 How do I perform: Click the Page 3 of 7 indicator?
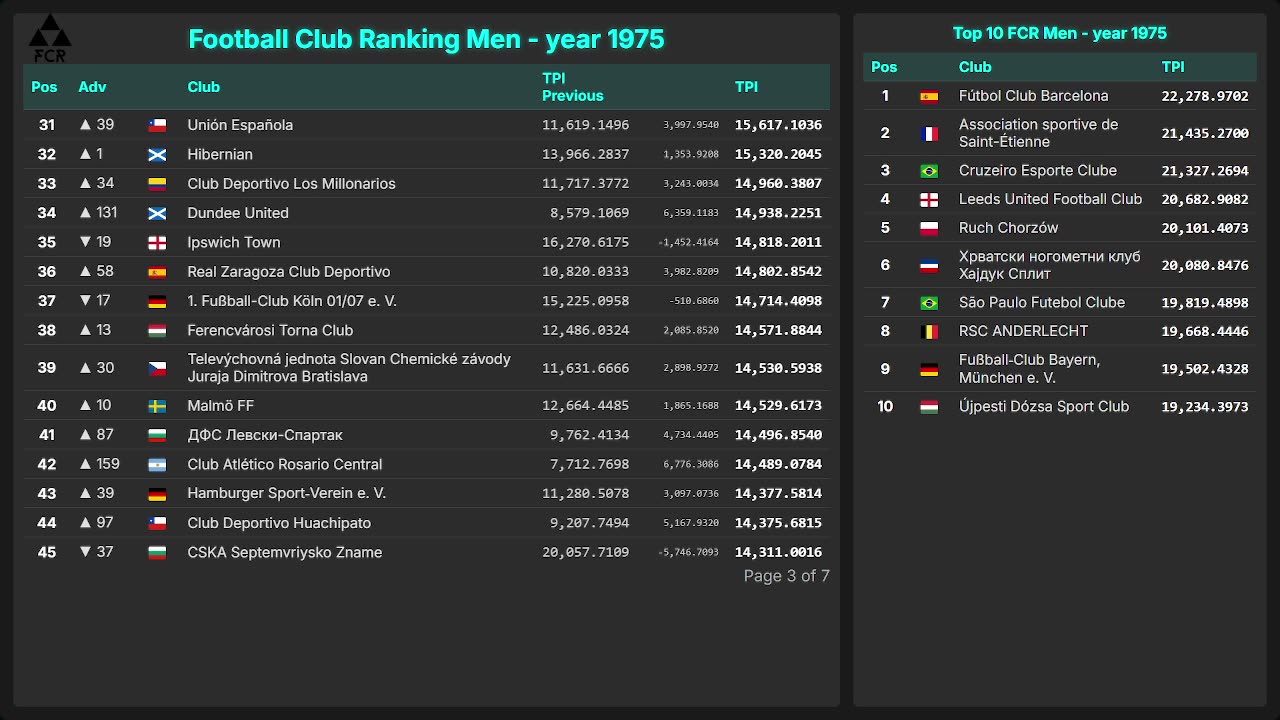(786, 576)
